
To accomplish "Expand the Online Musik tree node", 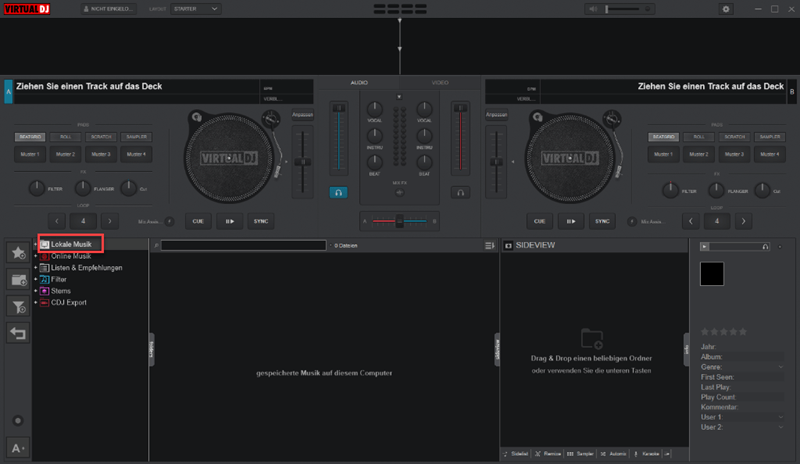I will coord(35,256).
